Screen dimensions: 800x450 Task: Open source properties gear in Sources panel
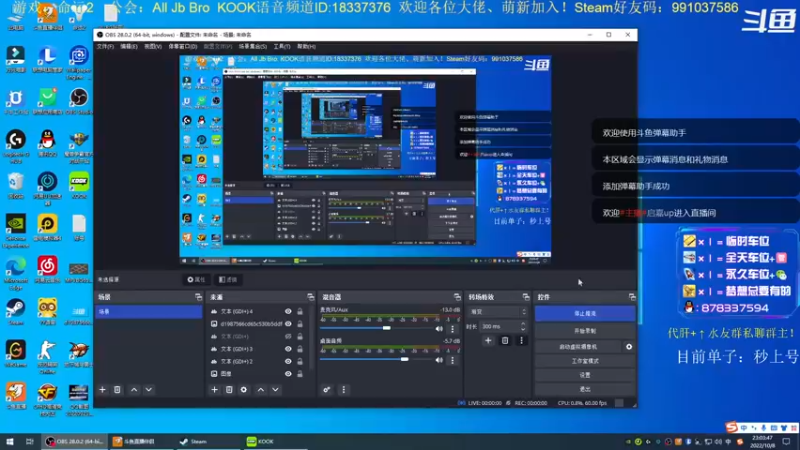click(244, 390)
